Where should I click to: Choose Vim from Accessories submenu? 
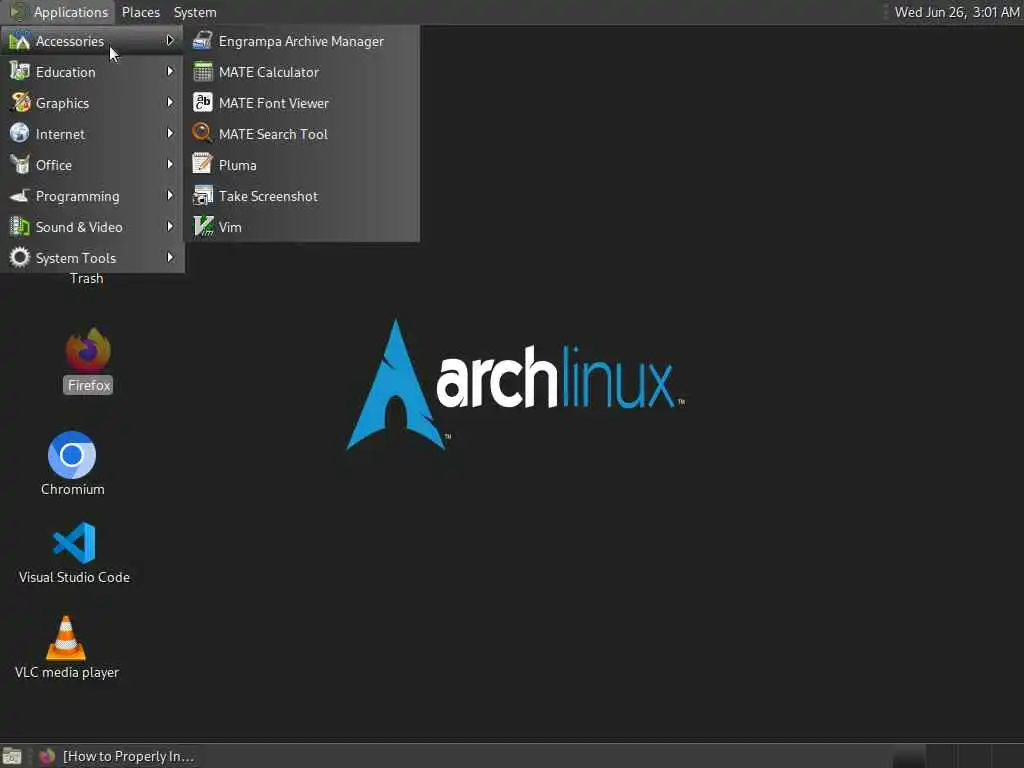(x=302, y=227)
